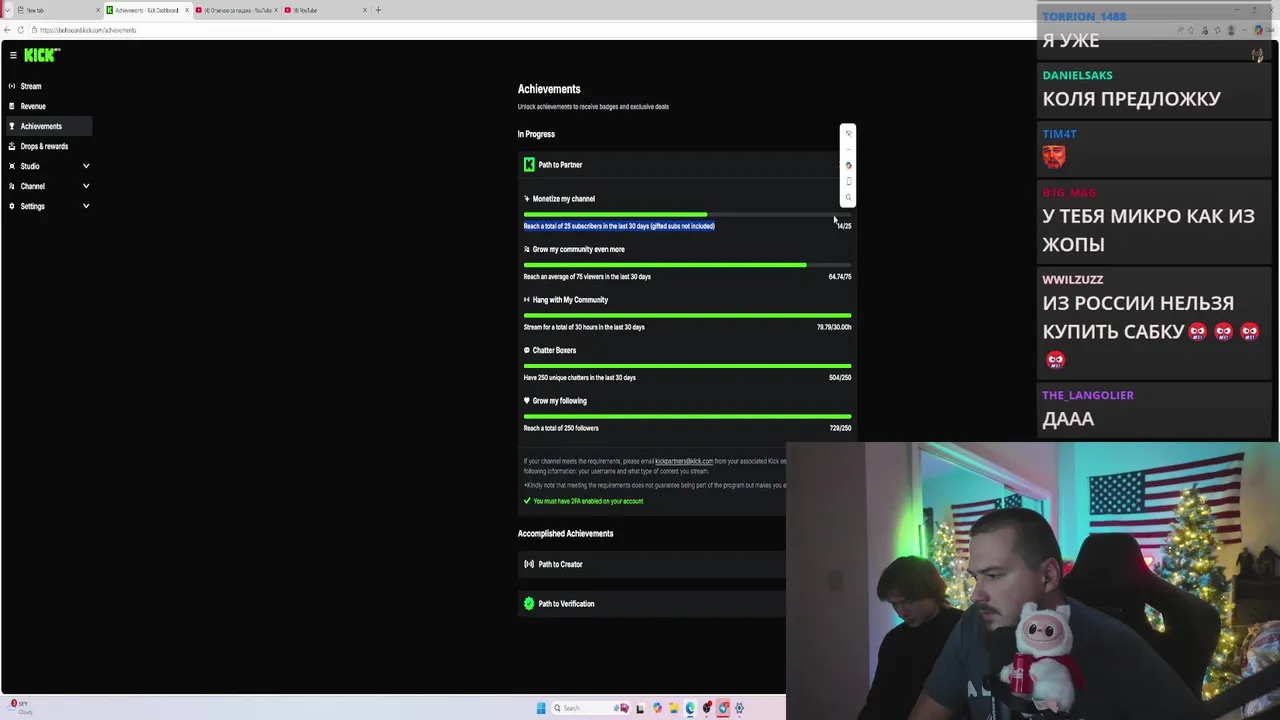Close the New tab browser tab
Viewport: 1280px width, 720px height.
tap(98, 10)
